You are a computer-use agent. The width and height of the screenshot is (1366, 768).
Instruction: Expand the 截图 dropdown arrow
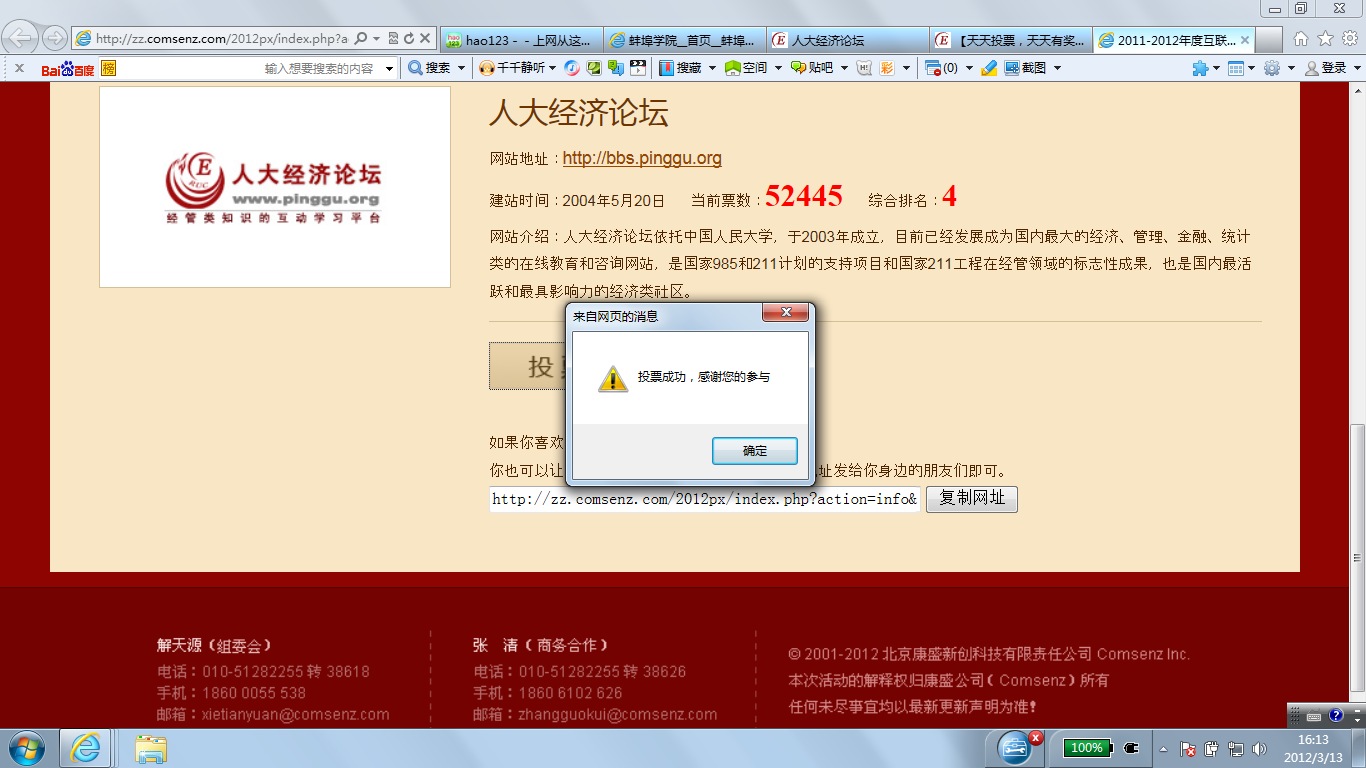1057,69
